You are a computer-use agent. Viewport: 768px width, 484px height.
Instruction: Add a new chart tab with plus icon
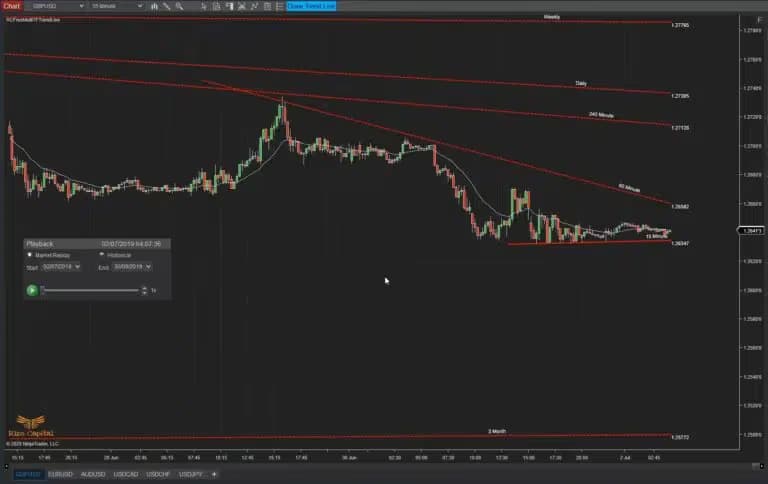tap(214, 473)
